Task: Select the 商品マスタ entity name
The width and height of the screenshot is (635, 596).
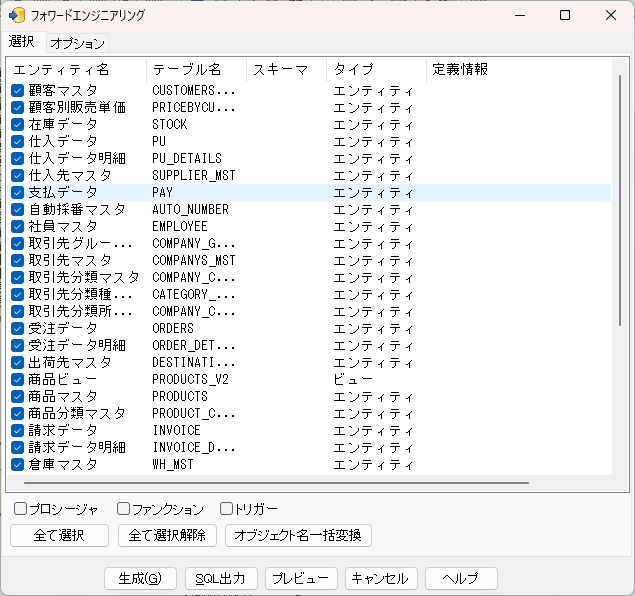Action: (63, 396)
